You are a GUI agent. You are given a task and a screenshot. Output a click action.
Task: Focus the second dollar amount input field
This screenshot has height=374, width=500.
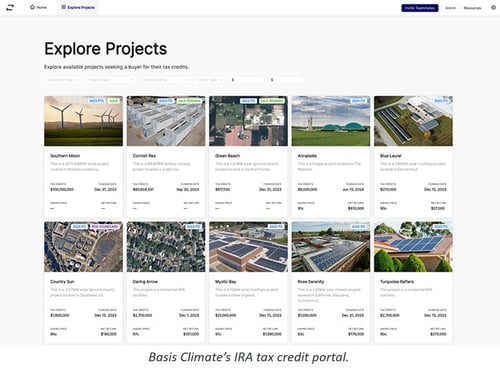[285, 80]
